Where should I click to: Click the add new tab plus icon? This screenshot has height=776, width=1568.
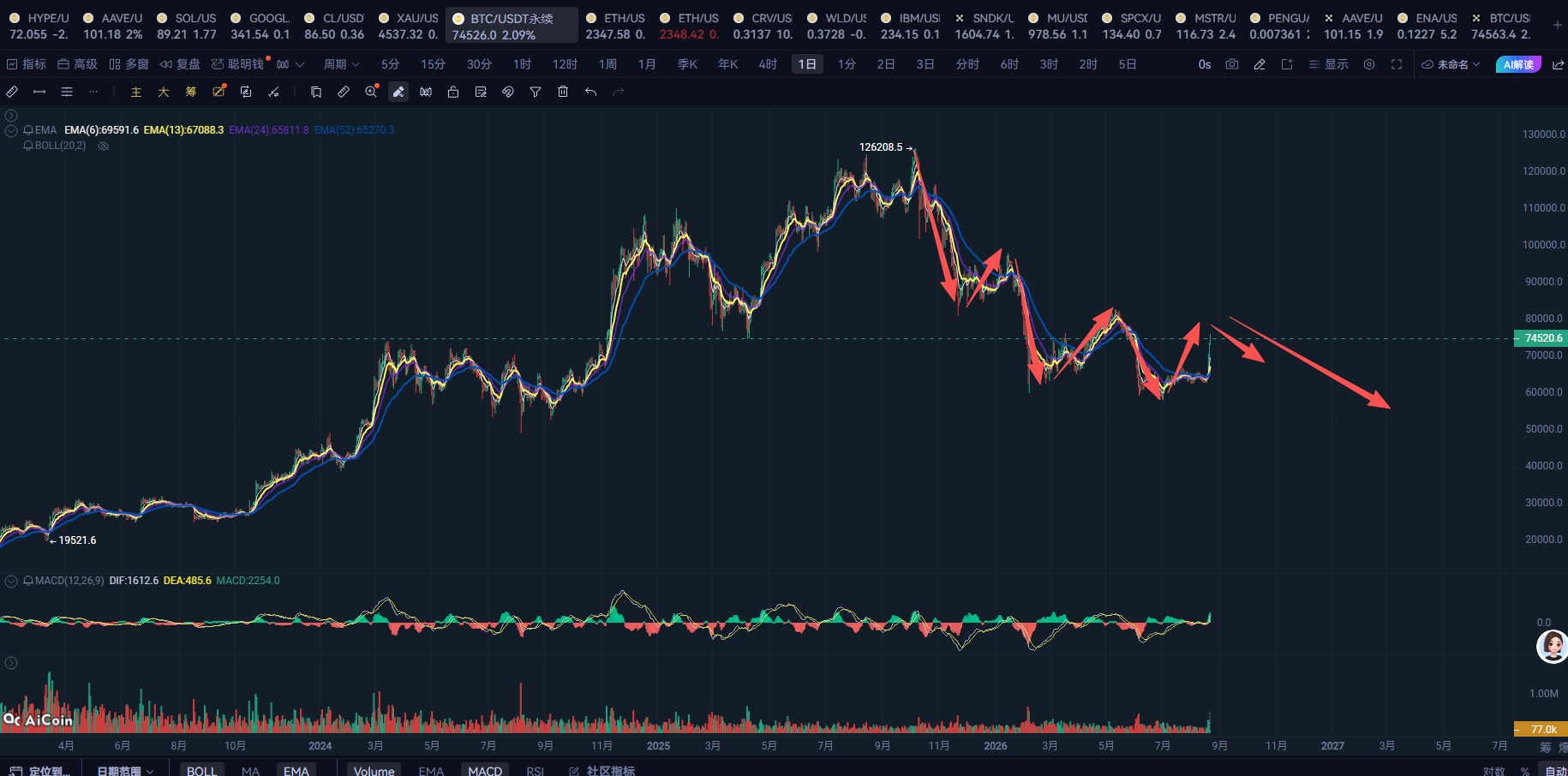[1557, 25]
